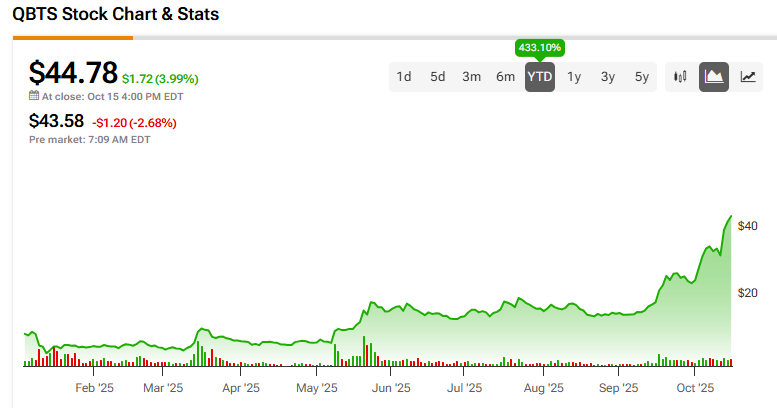Click the $43.58 pre-market price
This screenshot has height=408, width=777.
tap(57, 122)
